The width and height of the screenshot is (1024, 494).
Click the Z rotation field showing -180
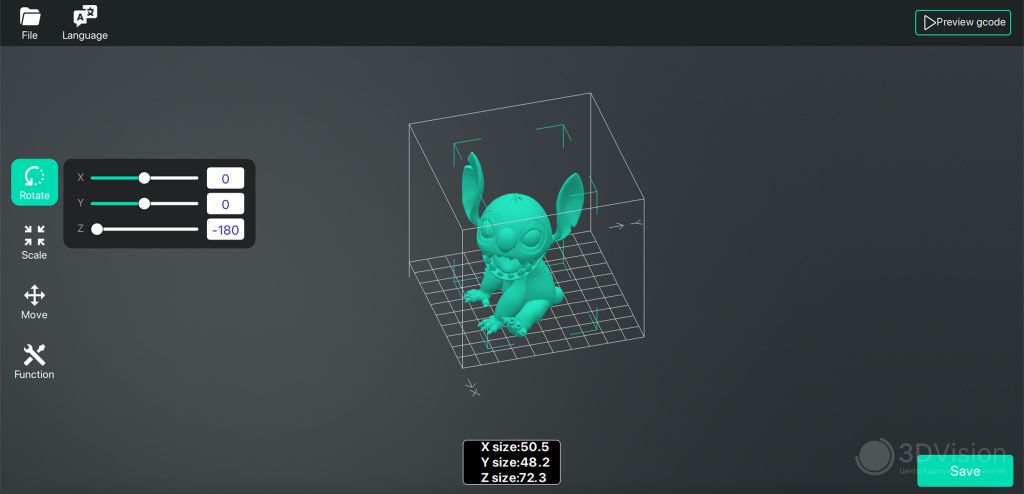pyautogui.click(x=225, y=229)
